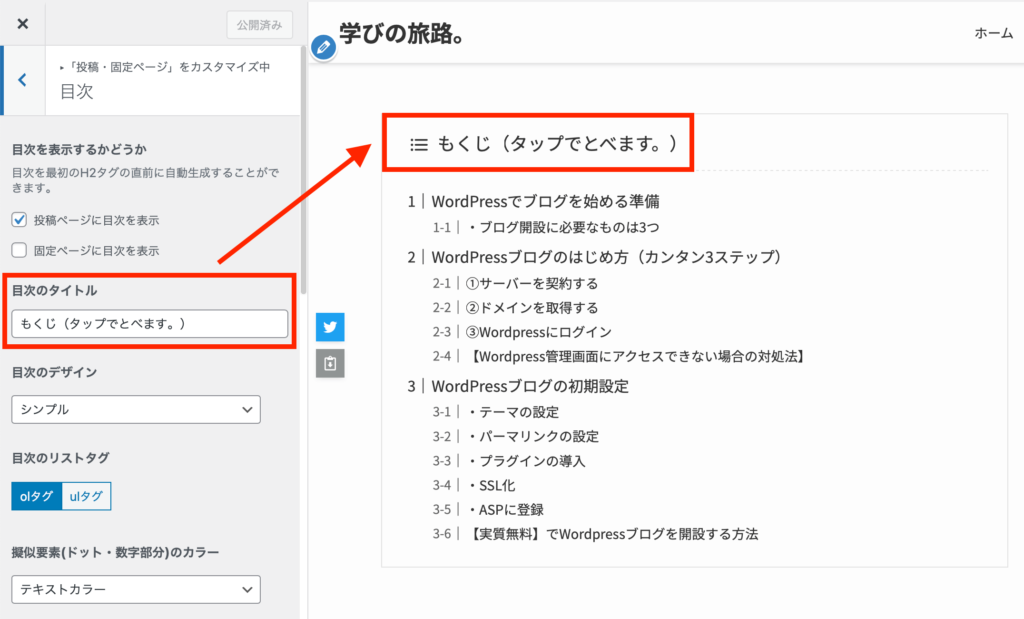Select the olタグ list tag option
This screenshot has height=619, width=1024.
point(37,496)
